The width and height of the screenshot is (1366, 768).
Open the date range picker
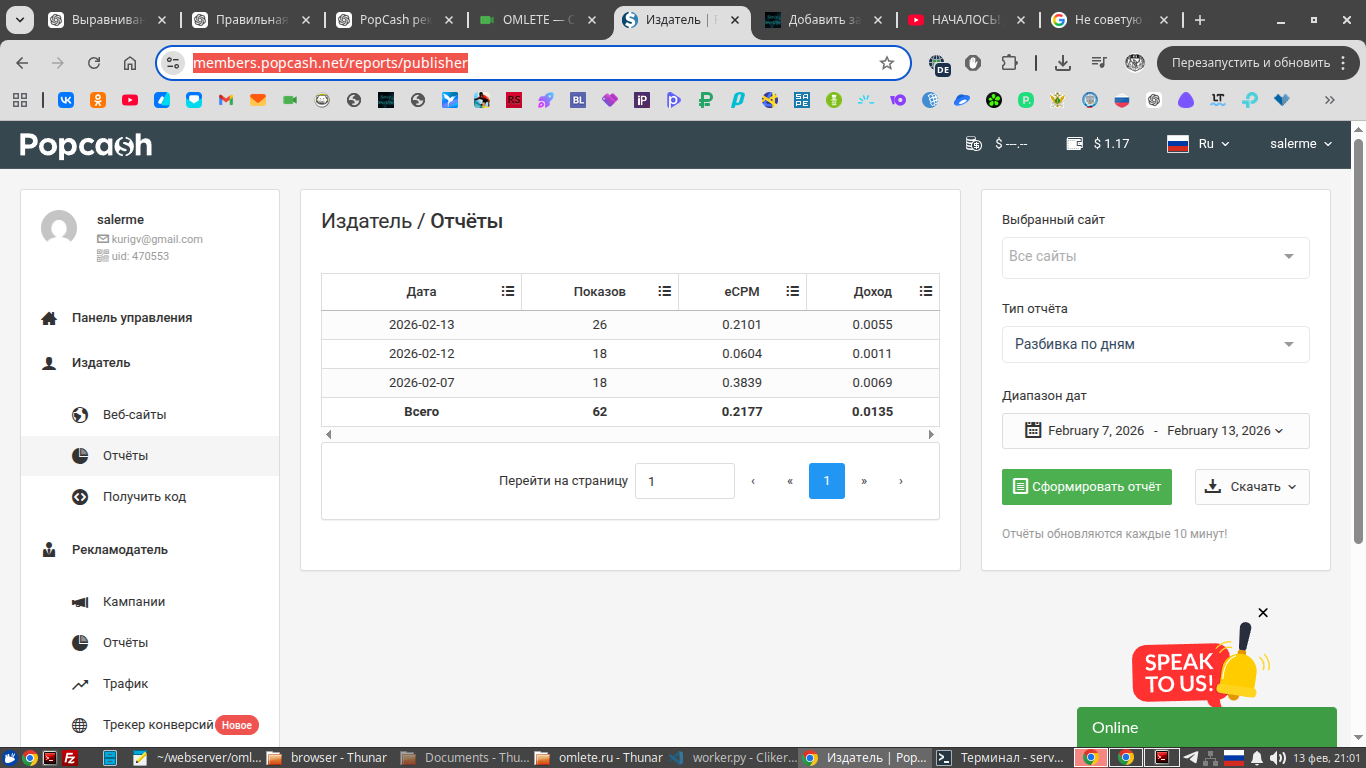coord(1155,431)
